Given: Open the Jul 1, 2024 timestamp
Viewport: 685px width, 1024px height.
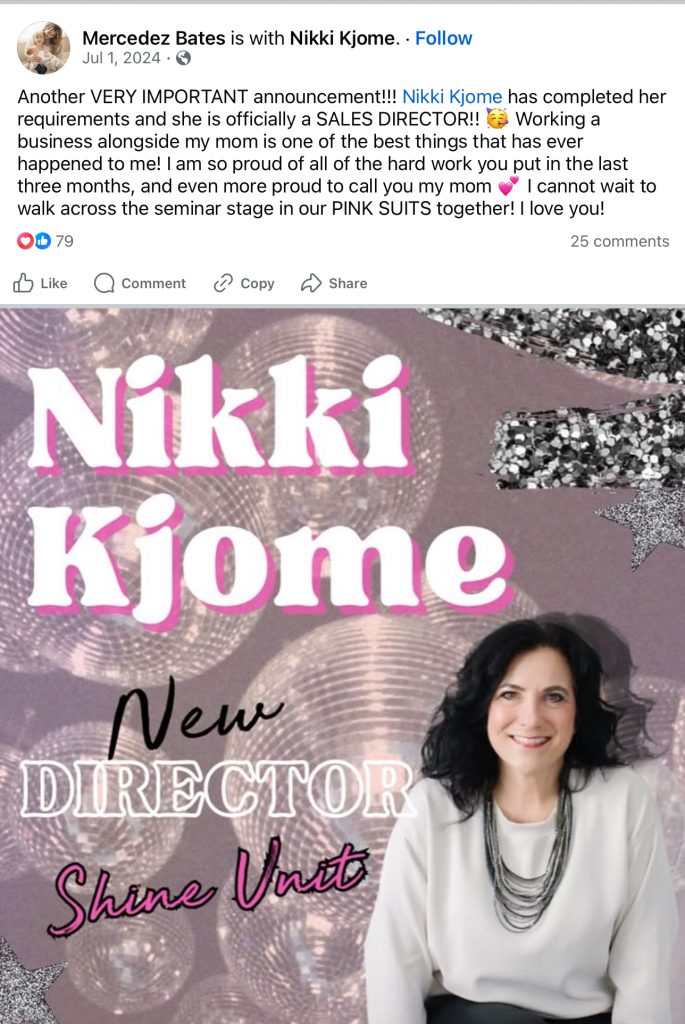Looking at the screenshot, I should pyautogui.click(x=121, y=58).
